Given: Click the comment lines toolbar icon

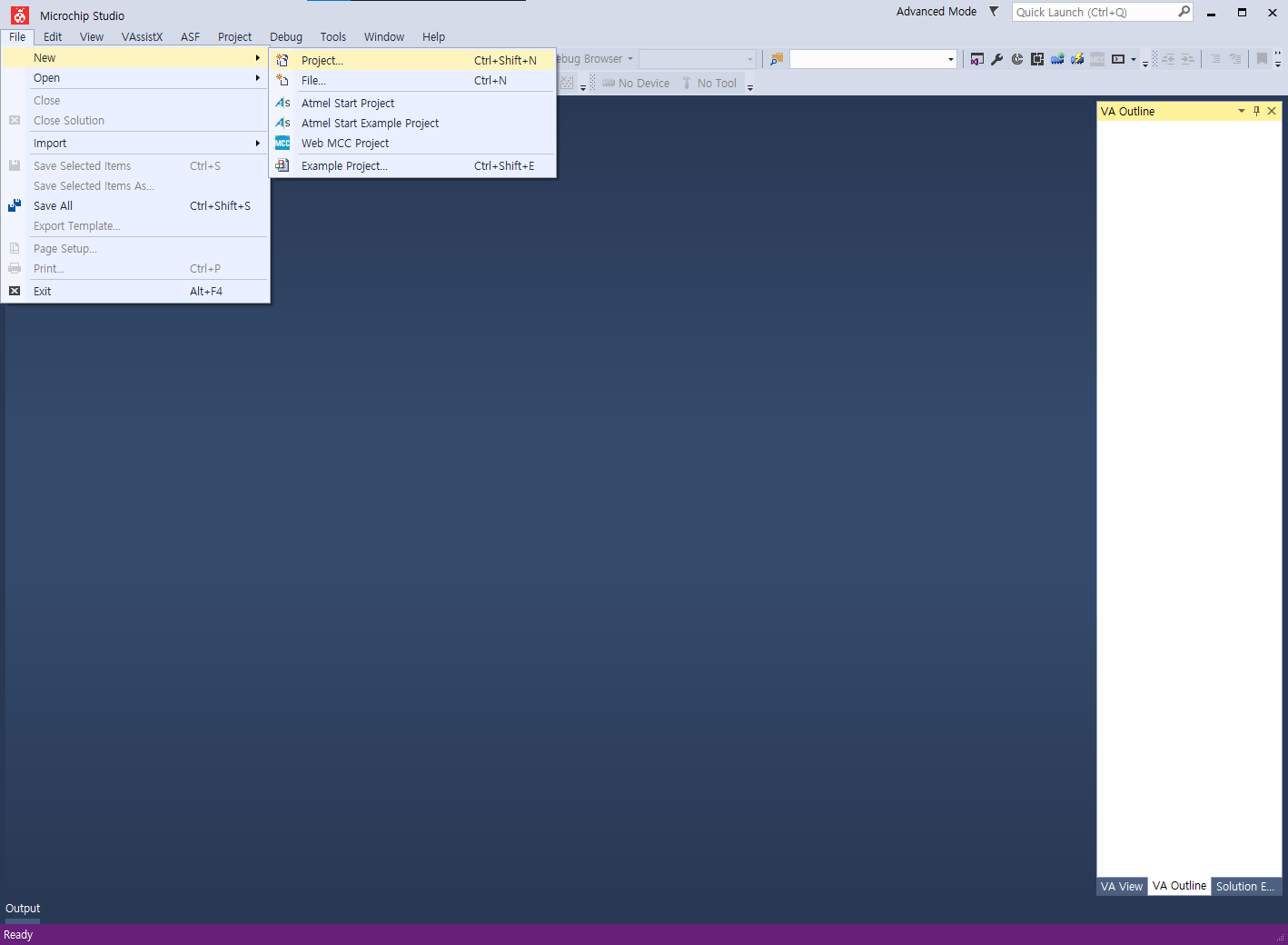Looking at the screenshot, I should pos(1215,59).
